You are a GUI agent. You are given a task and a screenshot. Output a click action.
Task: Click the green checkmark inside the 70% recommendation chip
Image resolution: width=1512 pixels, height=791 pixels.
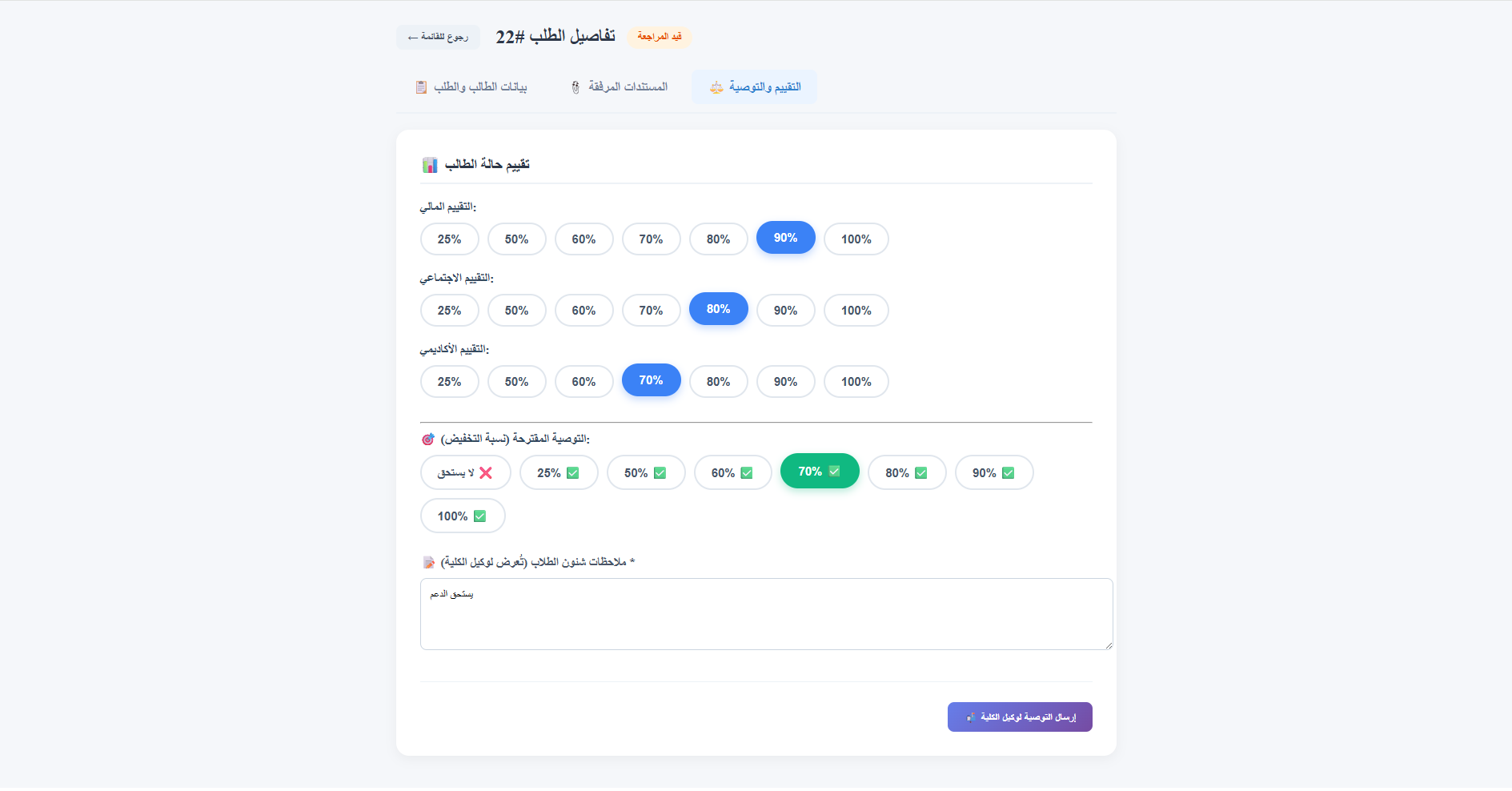(835, 471)
